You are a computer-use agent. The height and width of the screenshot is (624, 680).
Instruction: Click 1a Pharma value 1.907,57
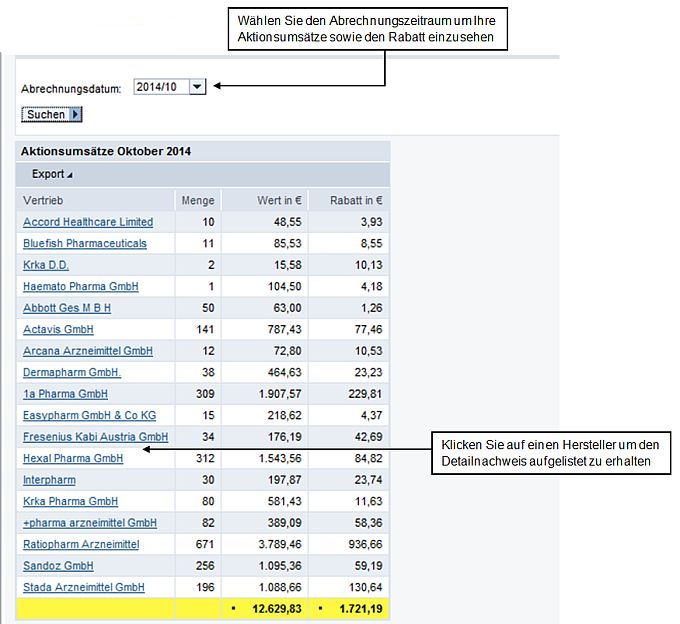pos(280,394)
